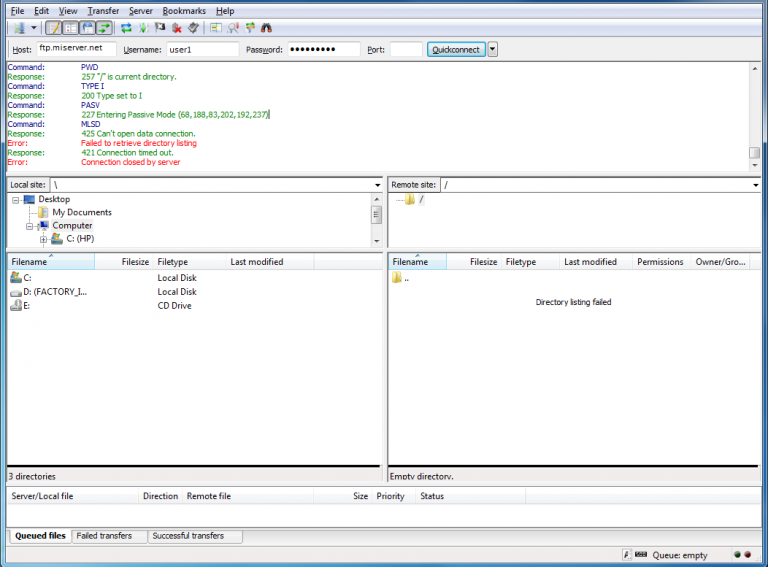Click the Quickconnect button
Screen dimensions: 768x567
(x=456, y=49)
